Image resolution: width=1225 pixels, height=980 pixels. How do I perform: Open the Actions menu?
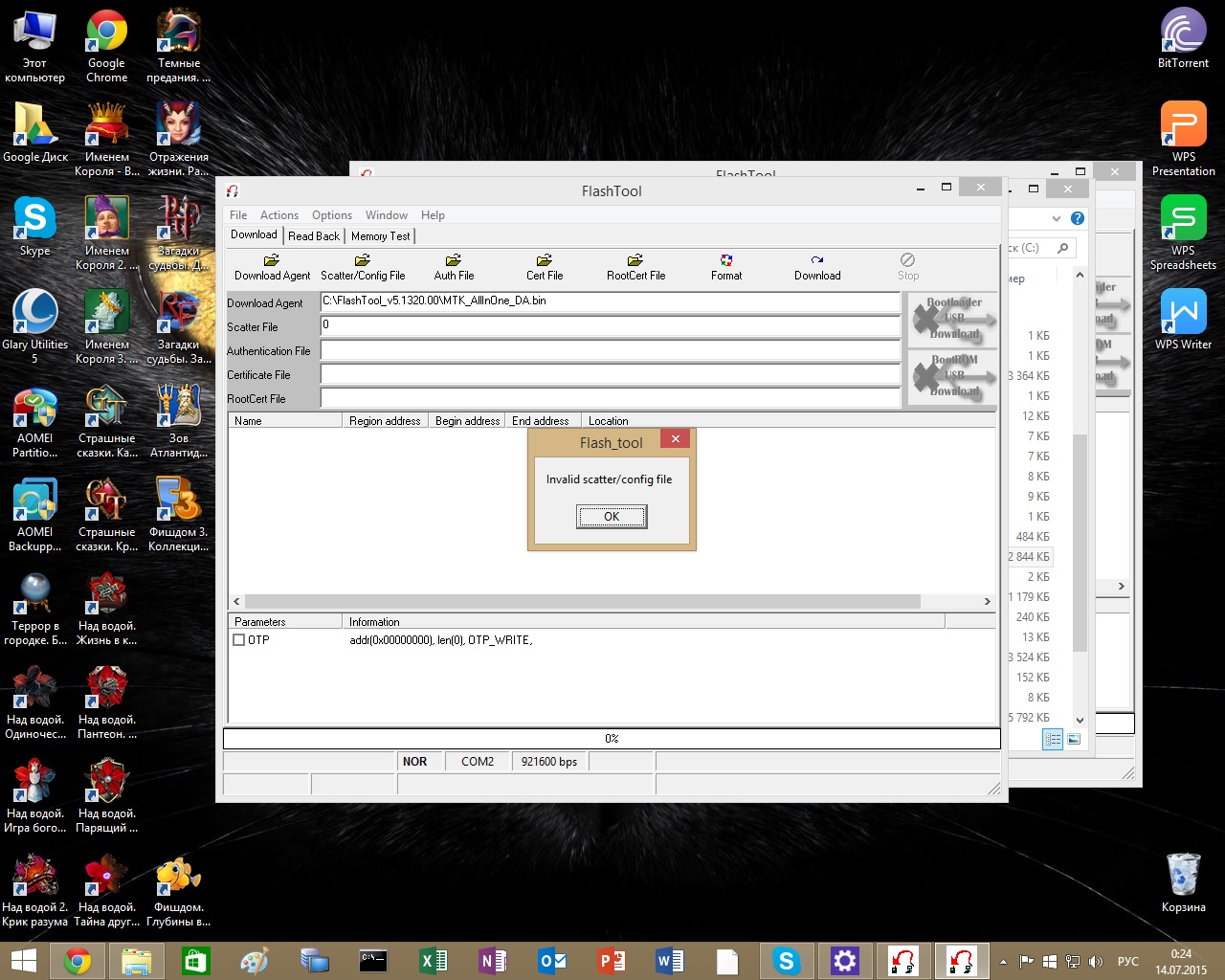click(x=278, y=215)
